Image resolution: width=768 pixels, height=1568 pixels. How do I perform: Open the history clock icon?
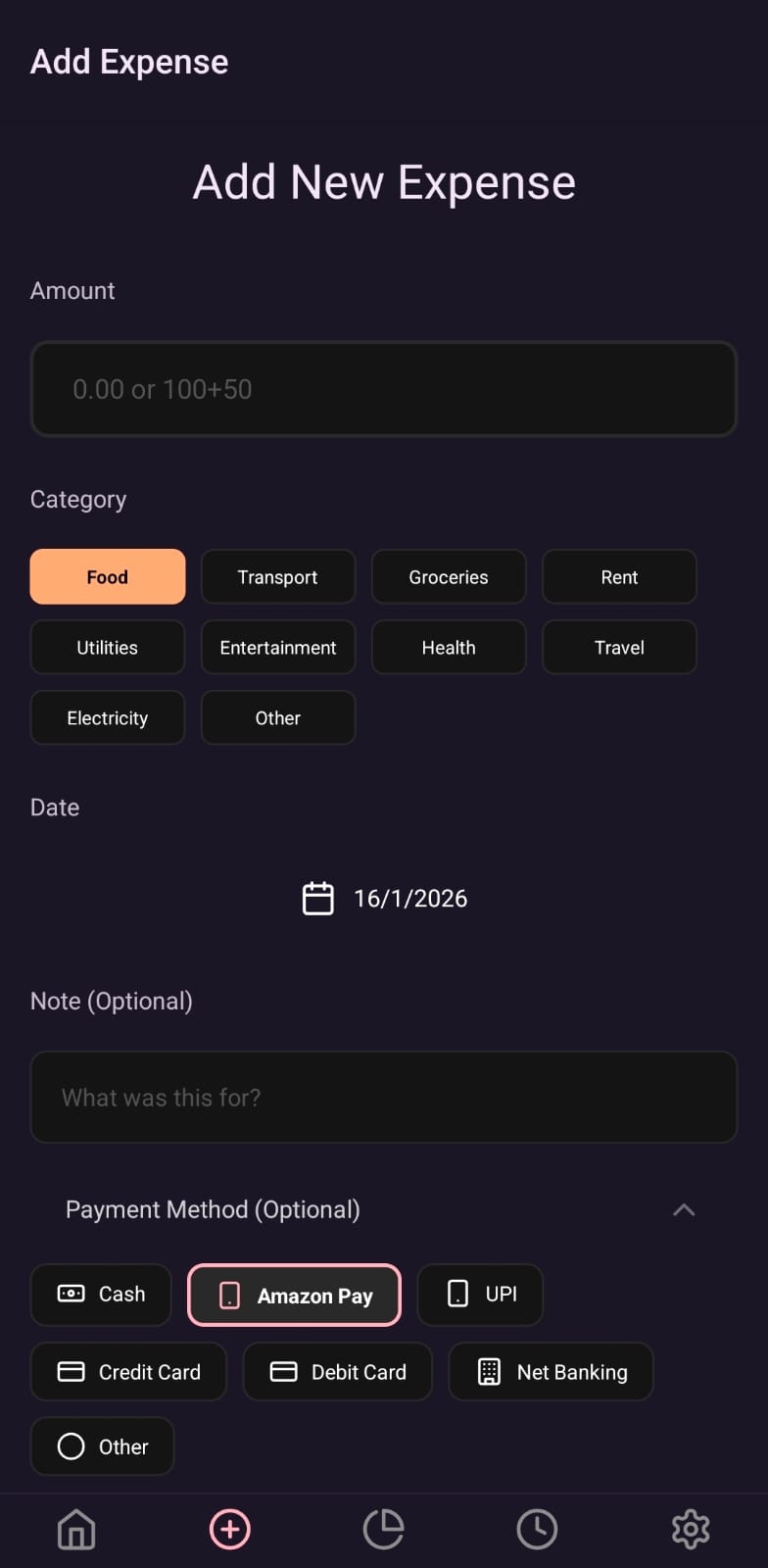[x=537, y=1529]
